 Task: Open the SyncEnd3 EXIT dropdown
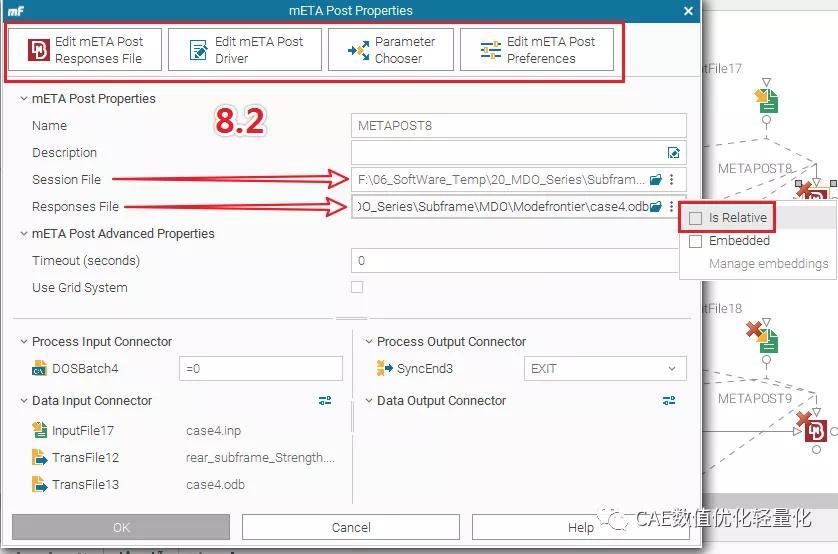[x=605, y=369]
